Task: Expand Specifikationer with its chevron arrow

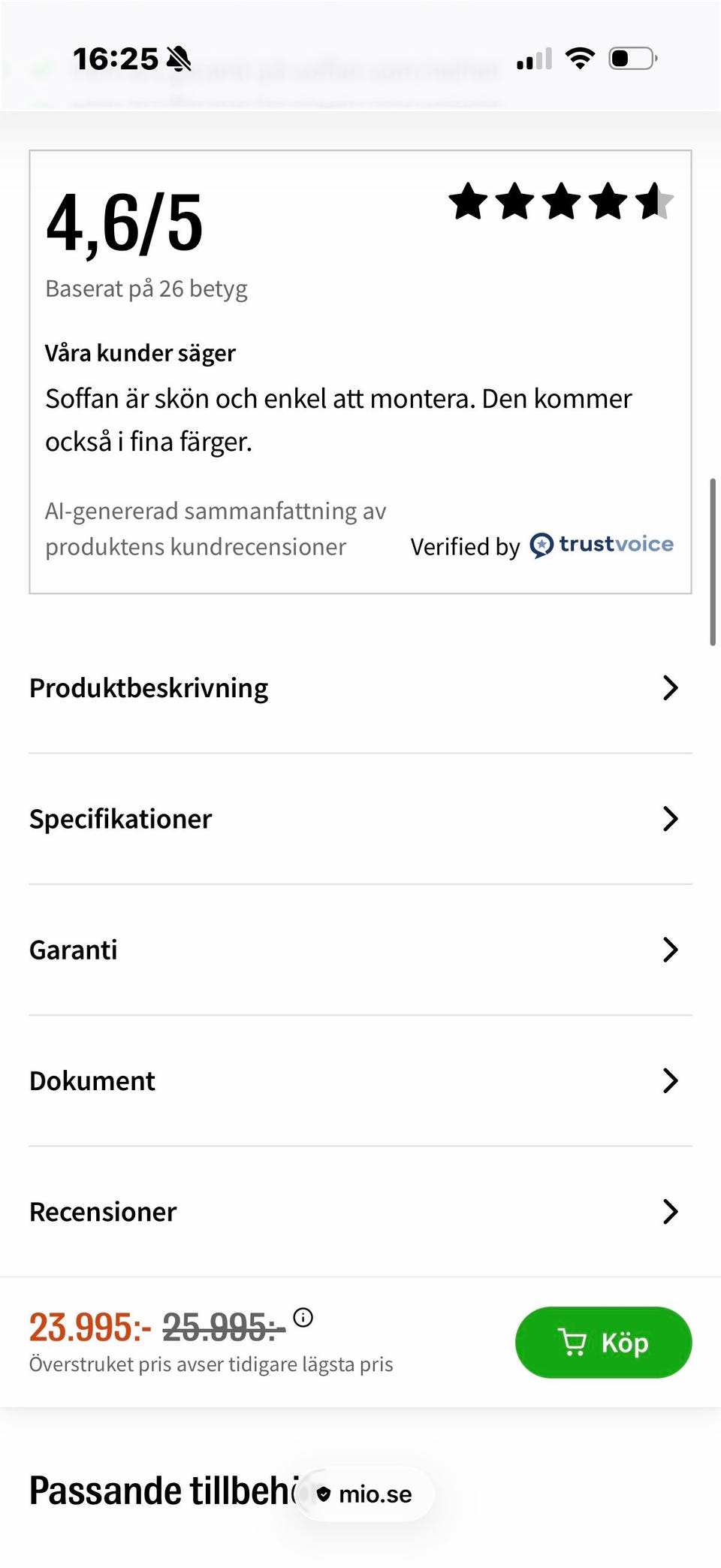Action: tap(670, 818)
